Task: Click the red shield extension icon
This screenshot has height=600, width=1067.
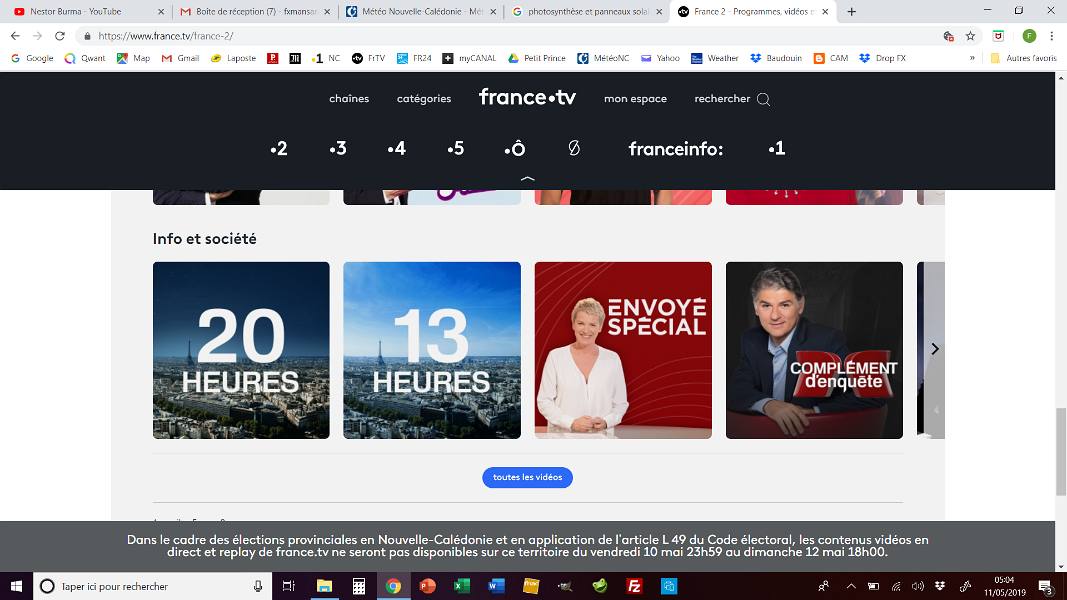Action: point(998,36)
